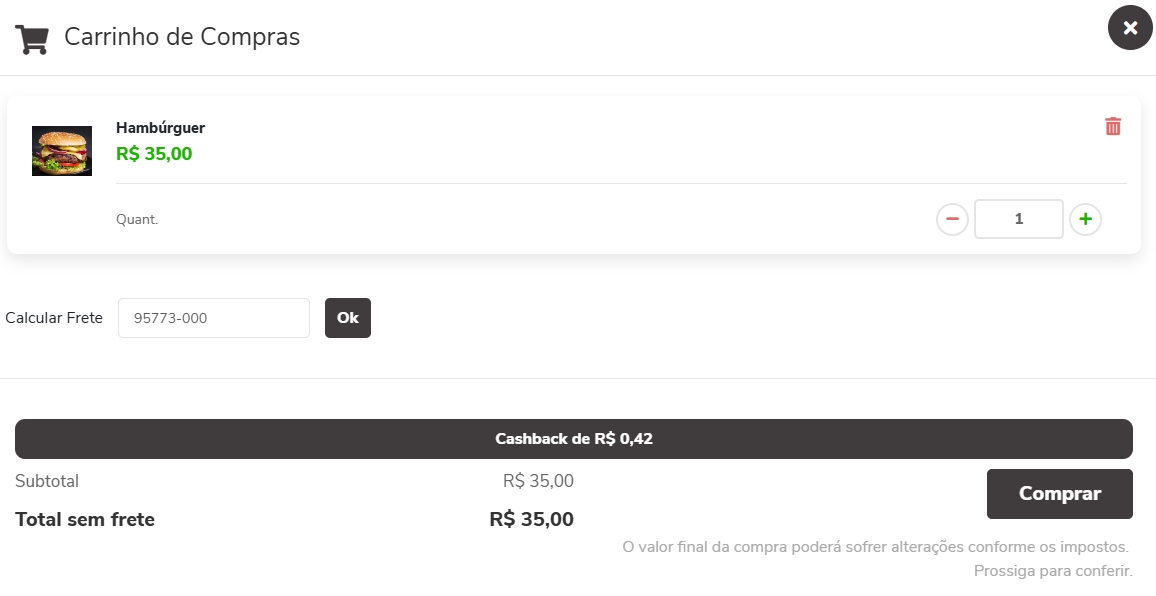Click the Hambúrguer product thumbnail
The height and width of the screenshot is (596, 1156).
(62, 151)
